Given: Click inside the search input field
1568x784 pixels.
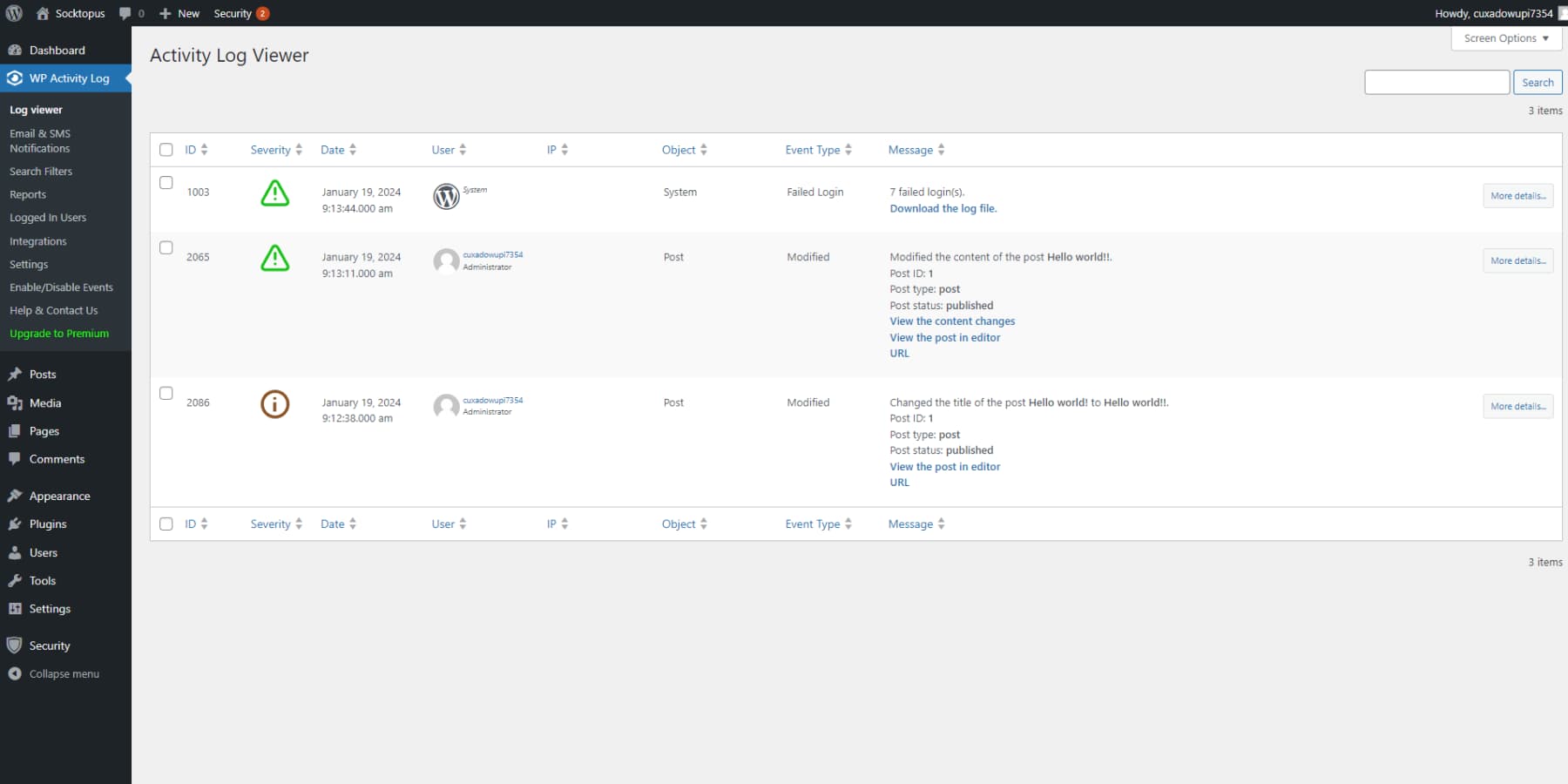Looking at the screenshot, I should (1436, 82).
